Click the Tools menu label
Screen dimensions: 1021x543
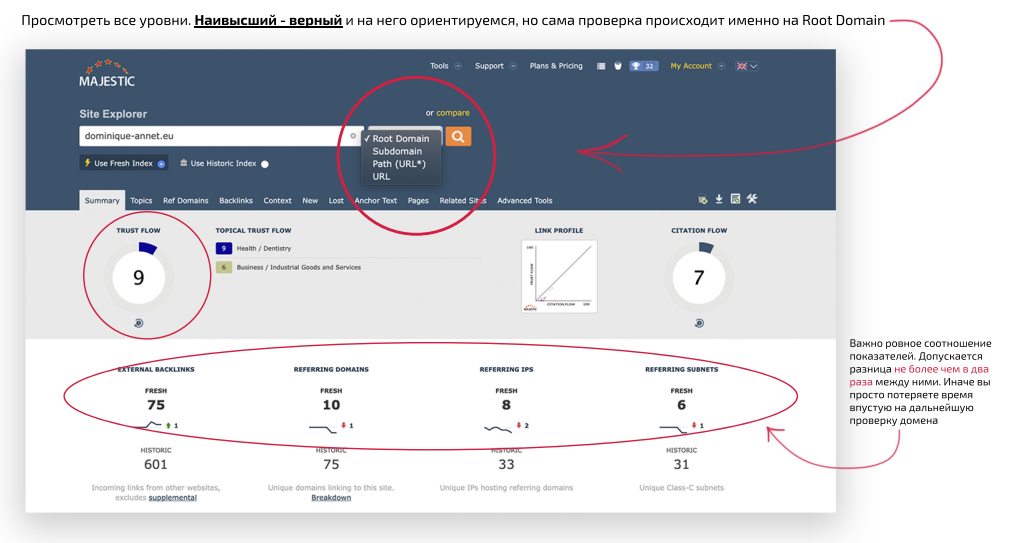pos(439,66)
